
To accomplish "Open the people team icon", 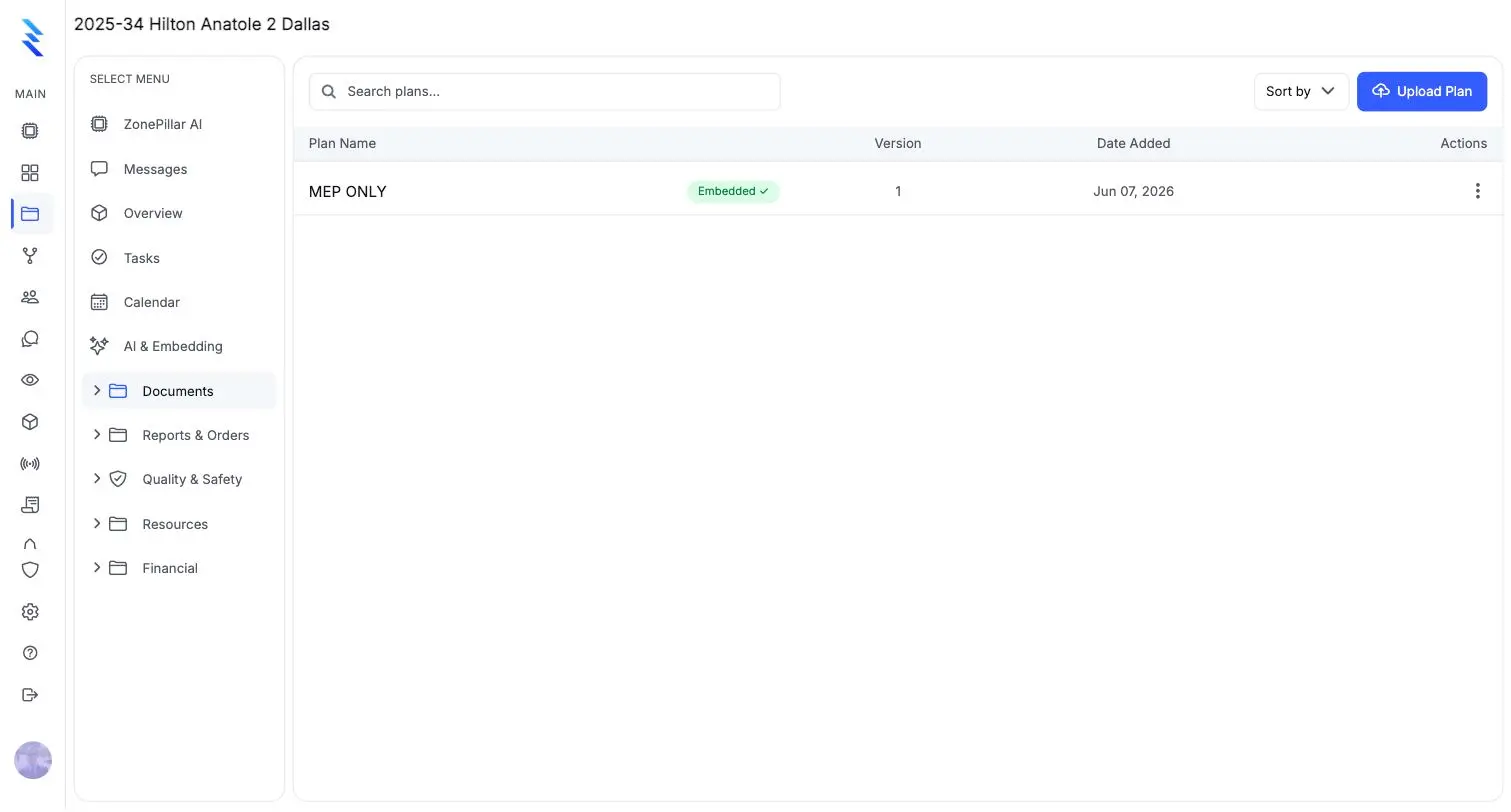I will pos(30,297).
